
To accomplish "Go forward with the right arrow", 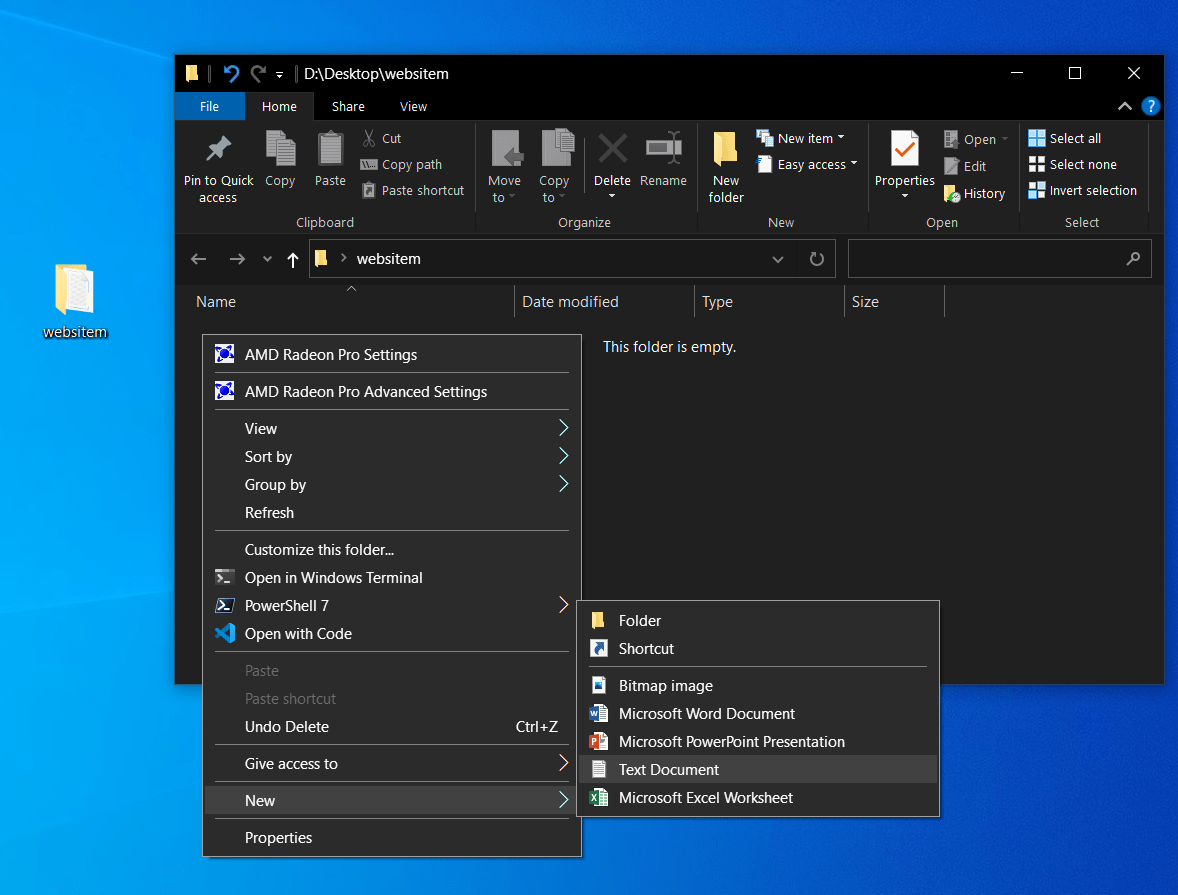I will (237, 259).
